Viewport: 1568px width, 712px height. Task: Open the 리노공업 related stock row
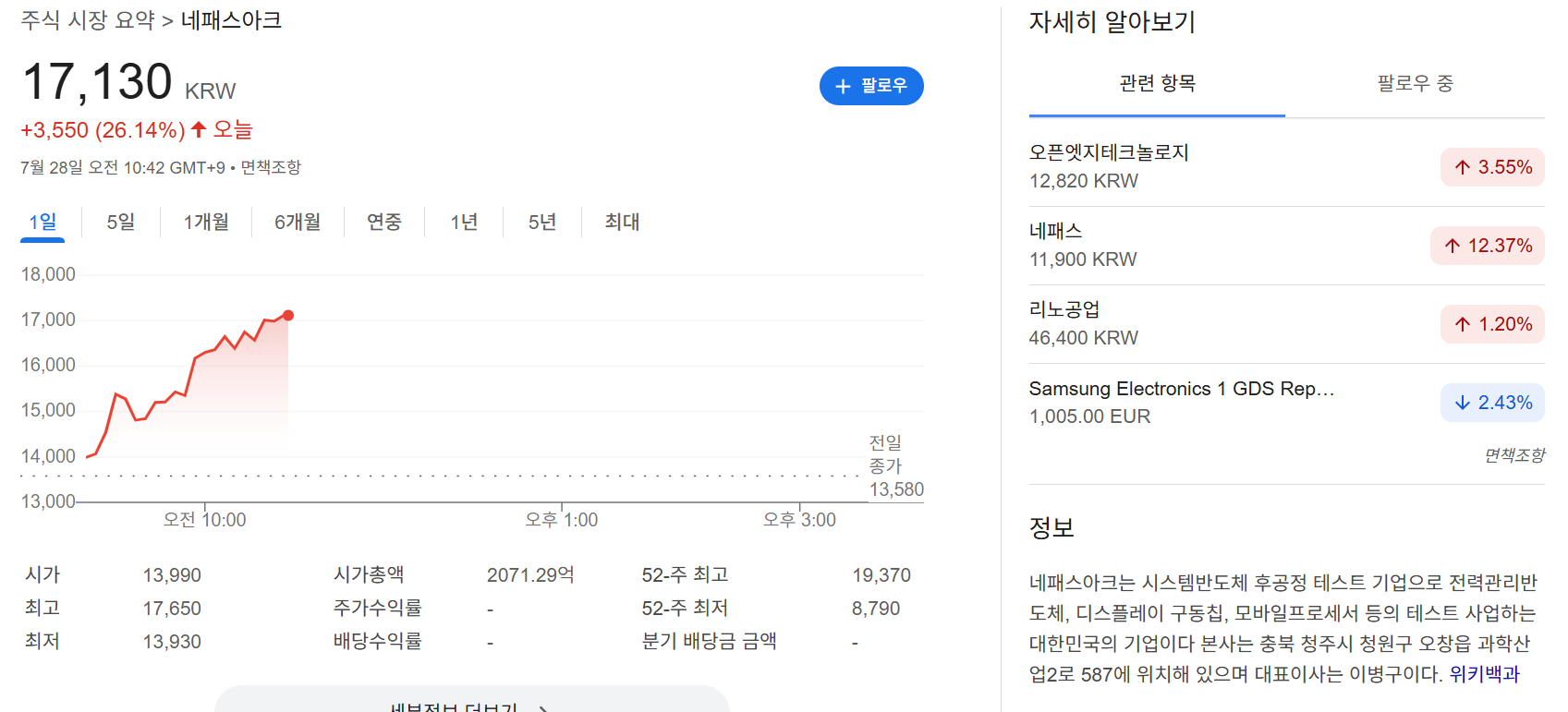tap(1287, 324)
